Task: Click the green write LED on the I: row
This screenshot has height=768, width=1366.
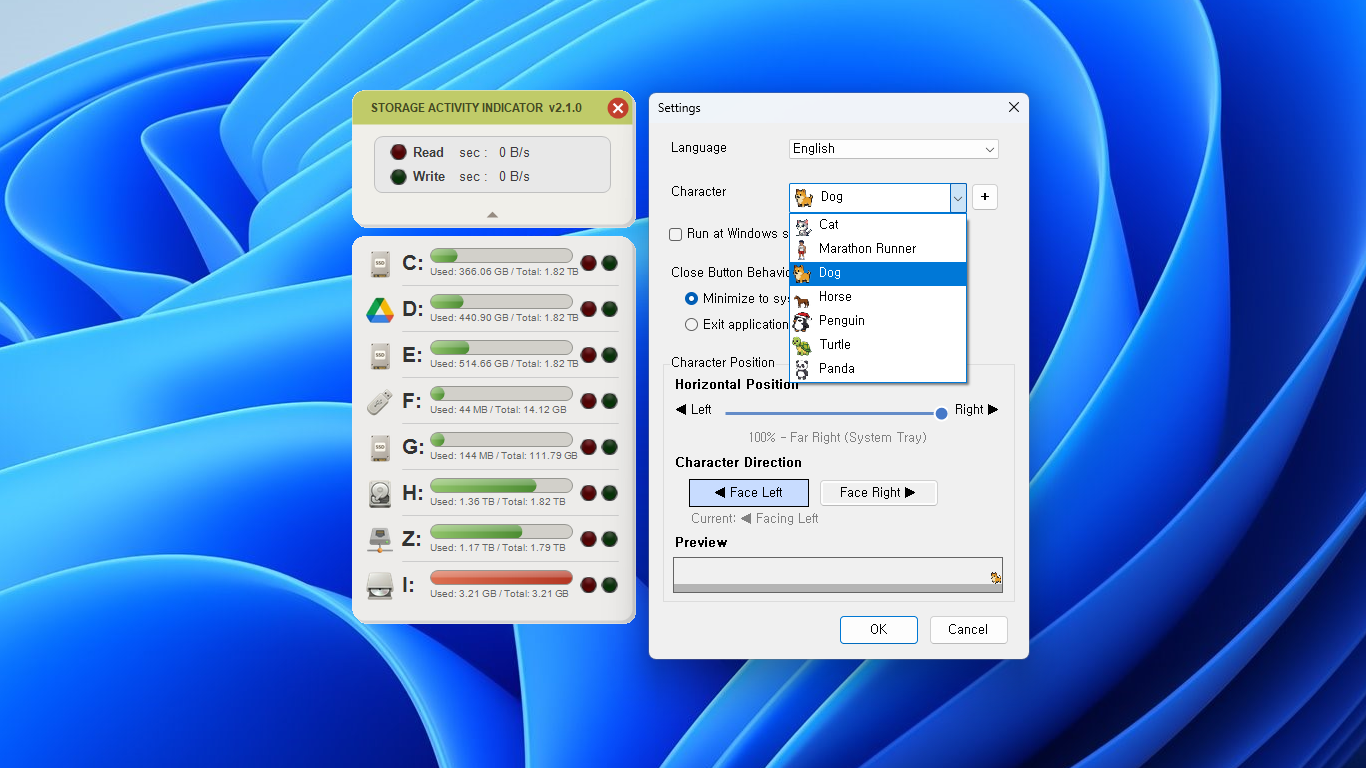Action: click(609, 585)
